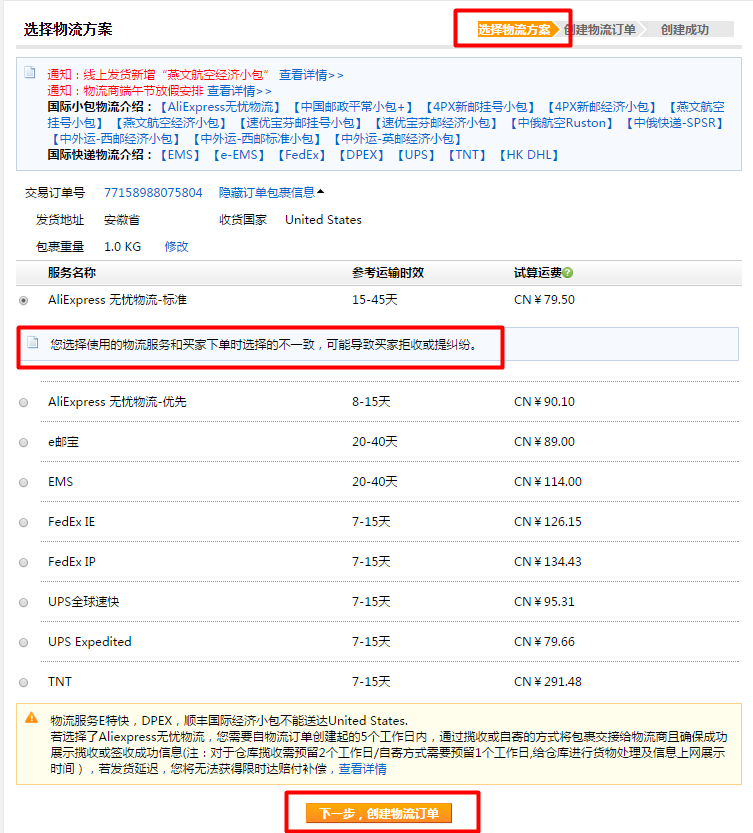The image size is (753, 833).
Task: Click the note icon in mismatch warning
Action: (33, 343)
